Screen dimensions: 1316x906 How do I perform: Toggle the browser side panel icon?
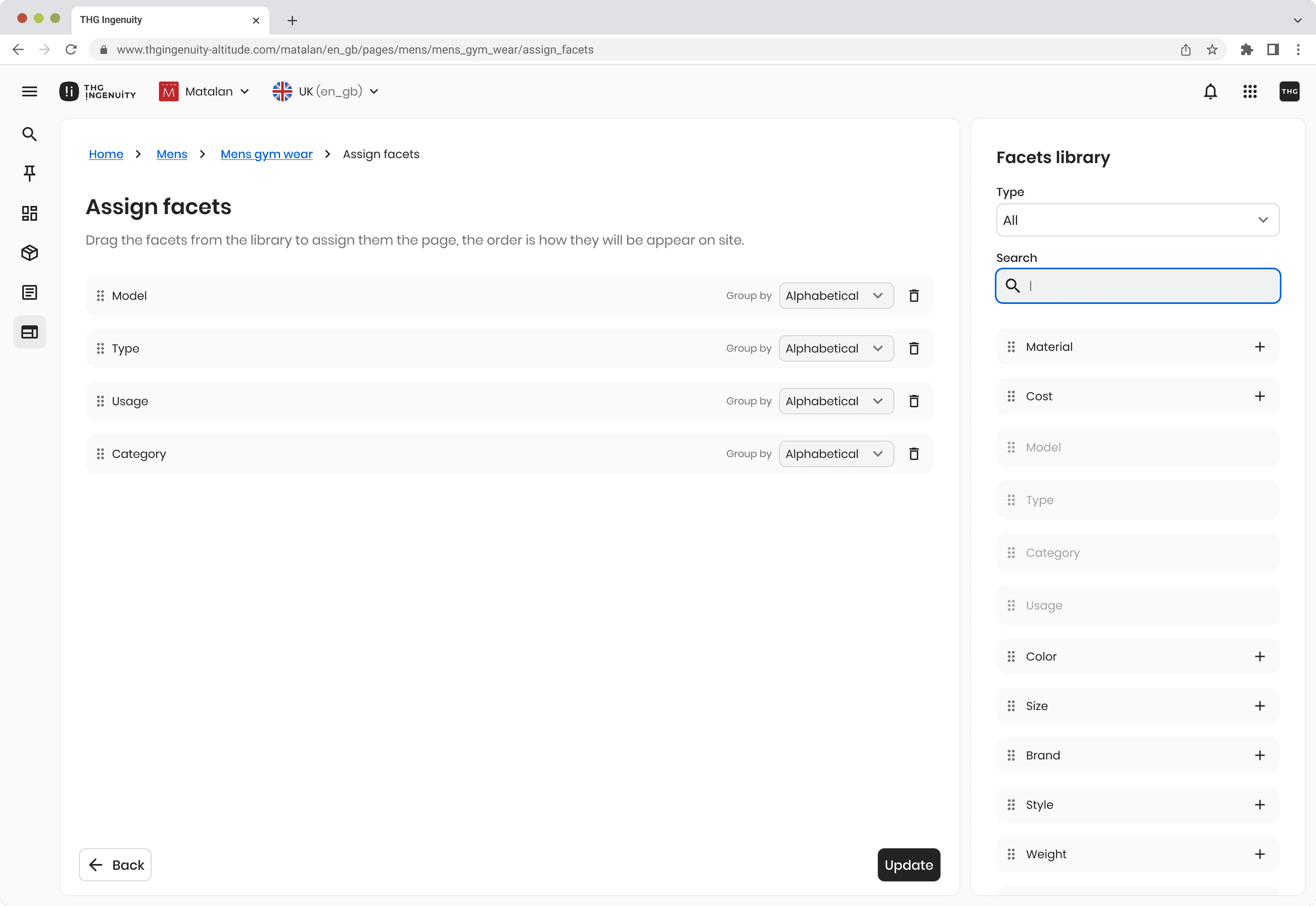[x=1273, y=50]
